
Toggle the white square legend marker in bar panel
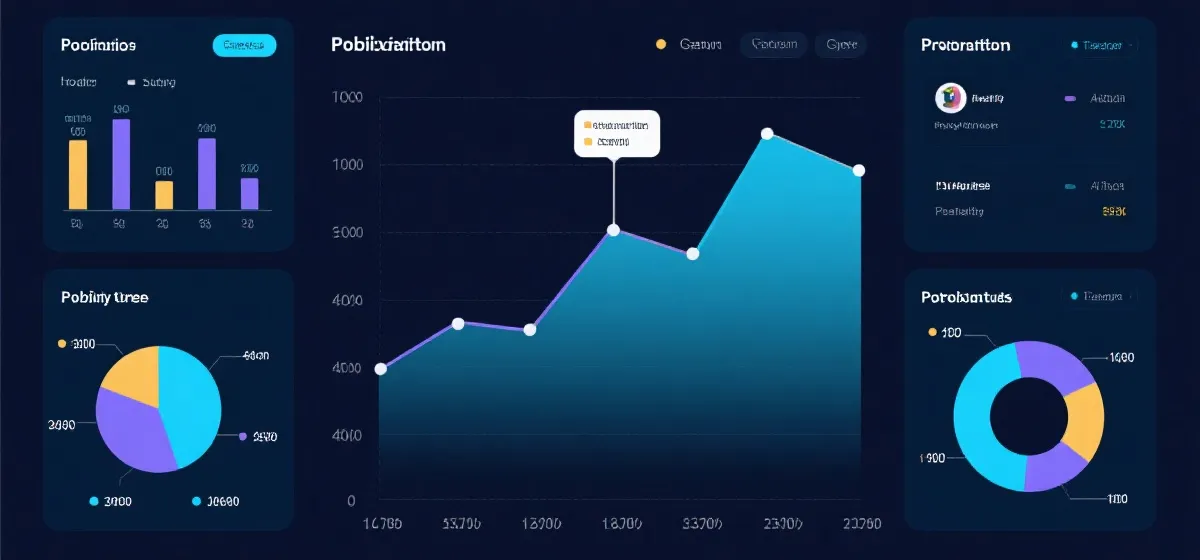pyautogui.click(x=130, y=83)
